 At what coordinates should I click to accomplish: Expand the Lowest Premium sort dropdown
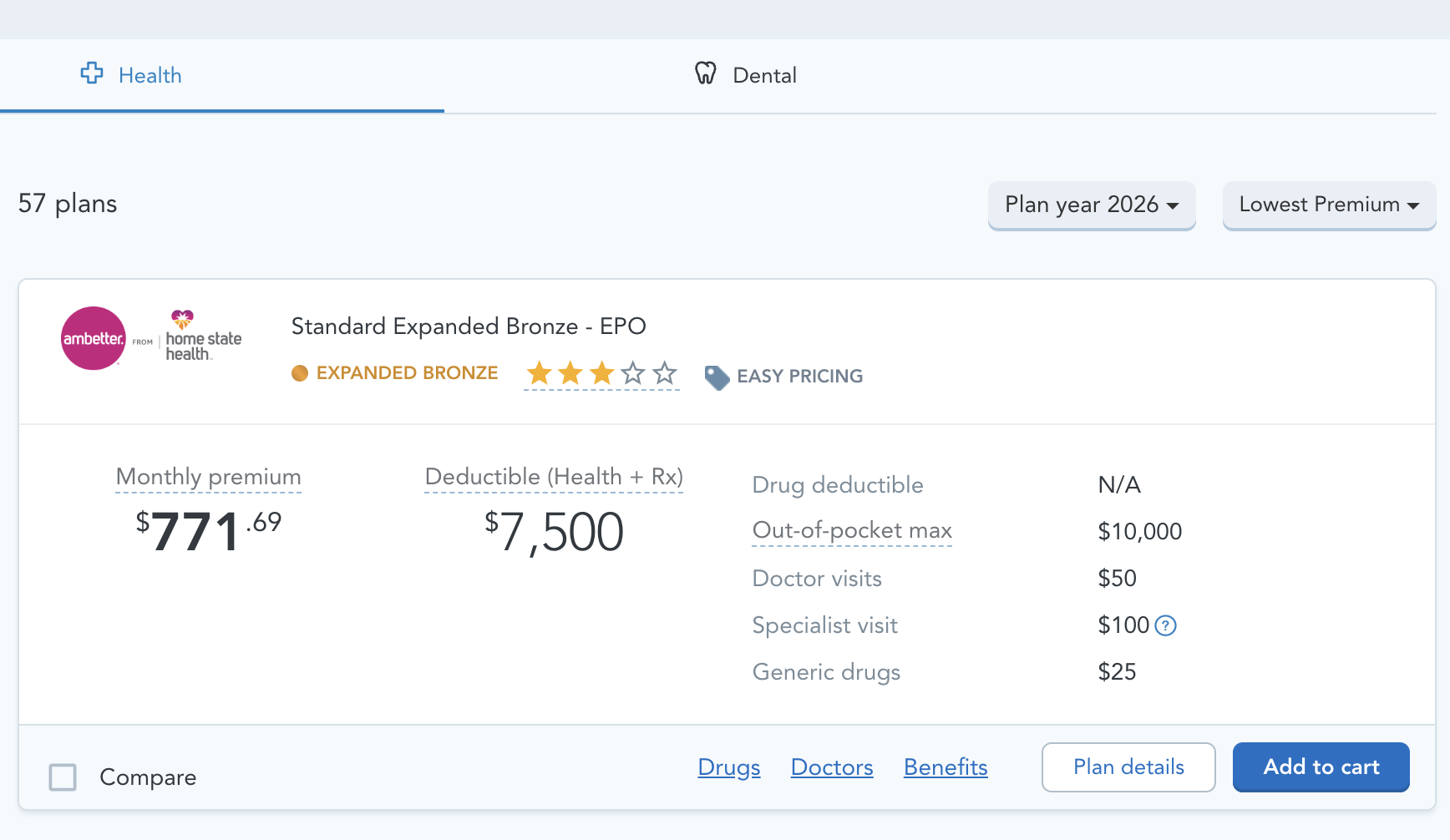(x=1328, y=205)
